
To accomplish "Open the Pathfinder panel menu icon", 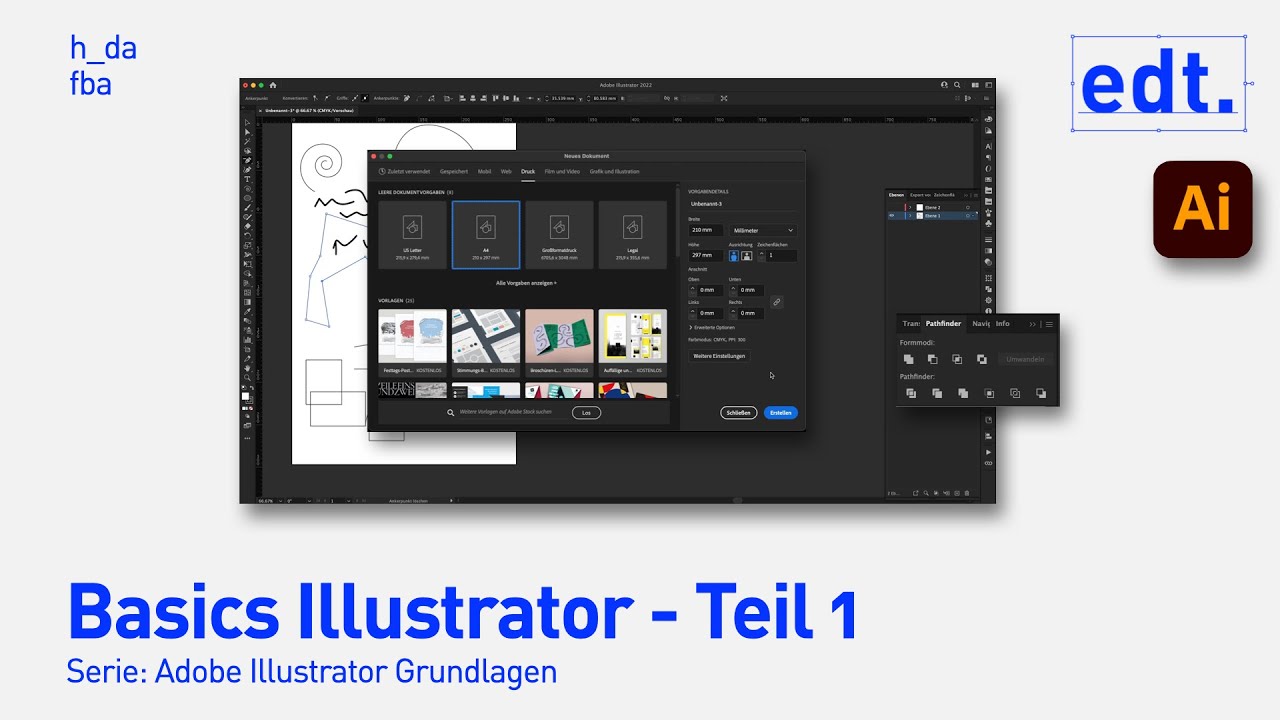I will (x=1049, y=324).
